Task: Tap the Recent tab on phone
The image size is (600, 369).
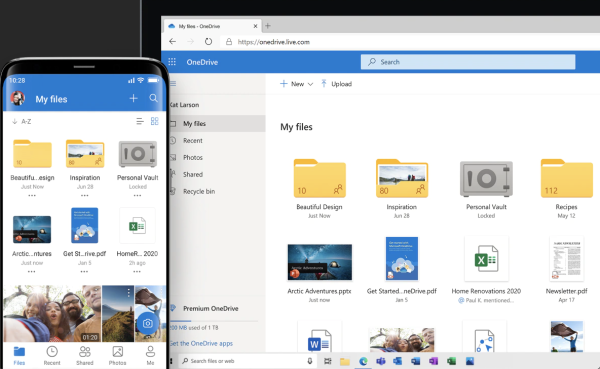Action: [52, 356]
